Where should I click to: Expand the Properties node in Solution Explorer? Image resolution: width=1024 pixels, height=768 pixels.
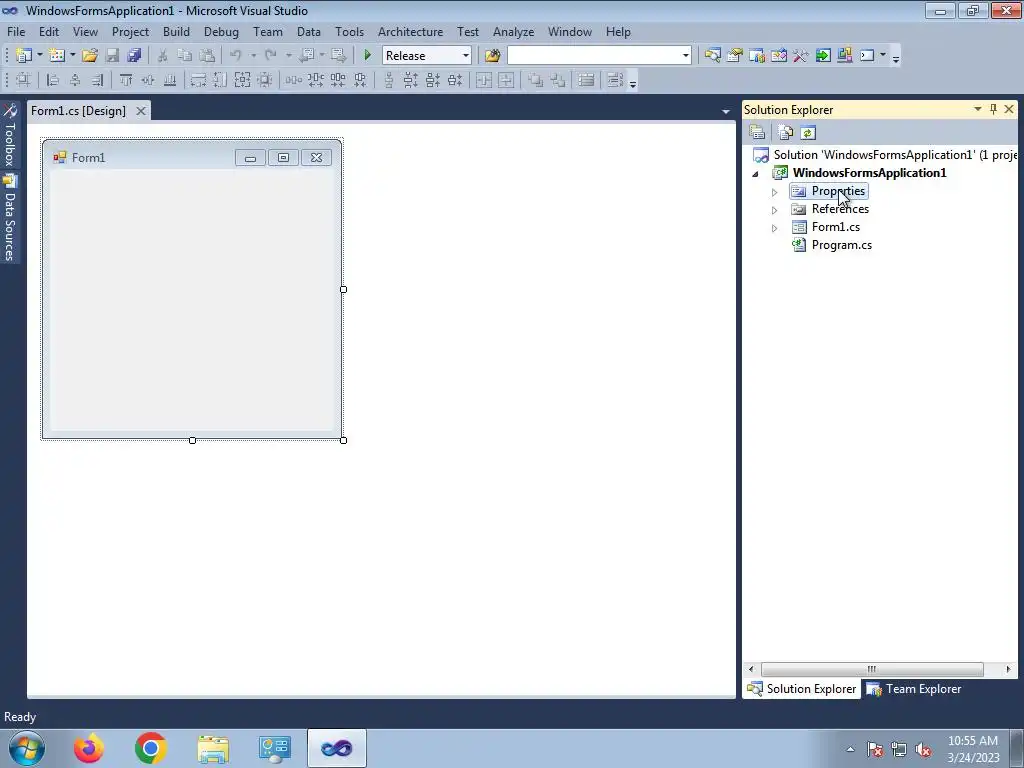click(x=775, y=192)
